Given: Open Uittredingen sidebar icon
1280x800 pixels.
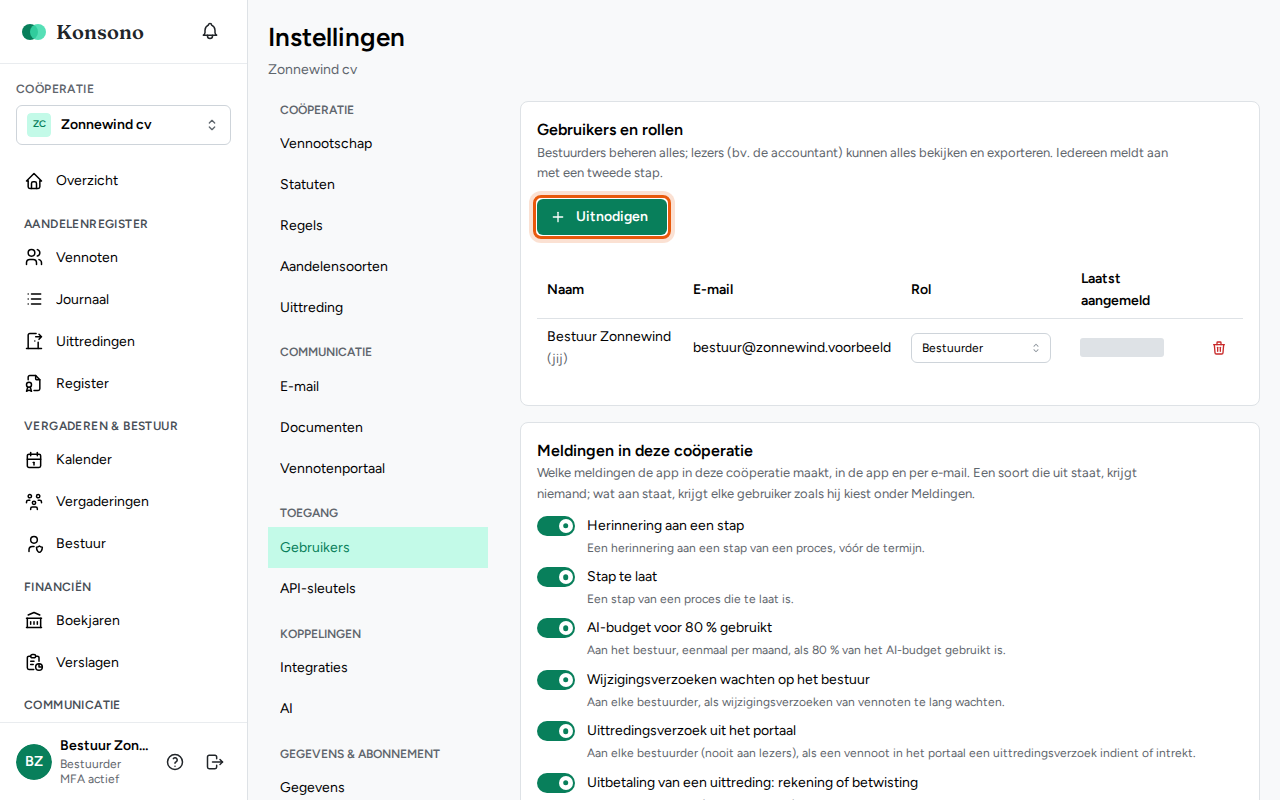Looking at the screenshot, I should click(x=34, y=342).
